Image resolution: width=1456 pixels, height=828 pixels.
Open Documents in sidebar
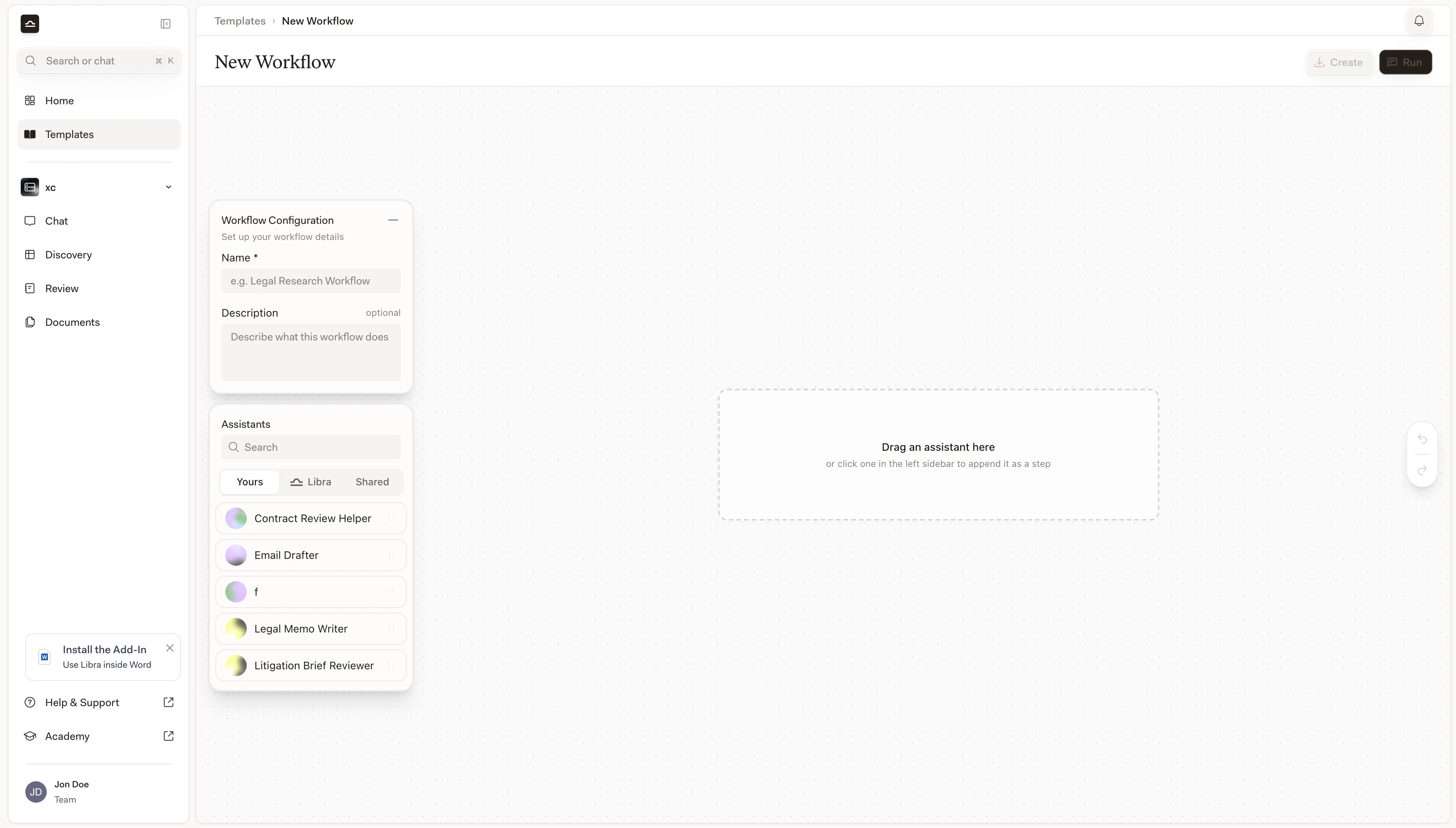pyautogui.click(x=99, y=322)
